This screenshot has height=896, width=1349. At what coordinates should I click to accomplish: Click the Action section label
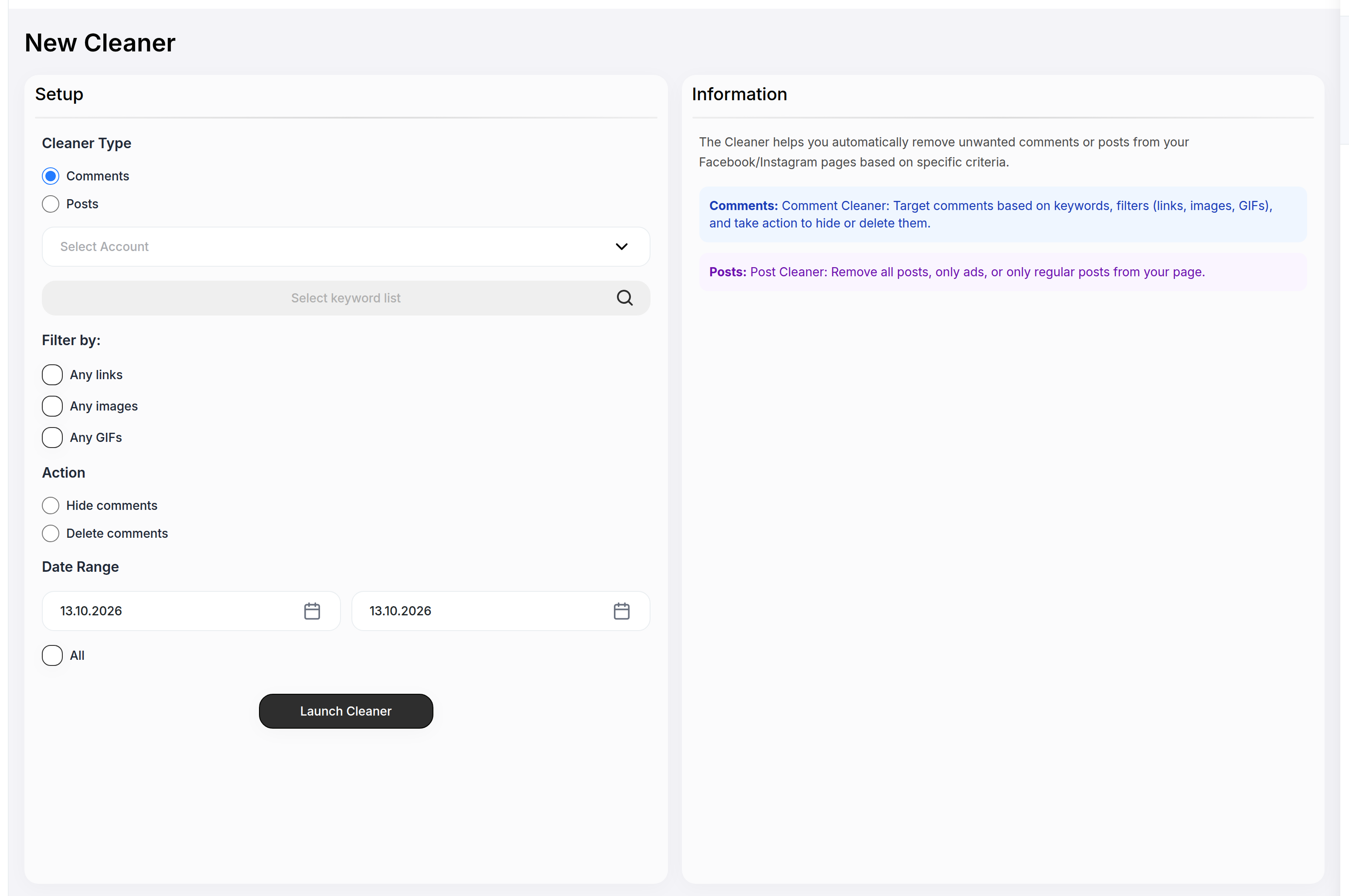(x=64, y=472)
